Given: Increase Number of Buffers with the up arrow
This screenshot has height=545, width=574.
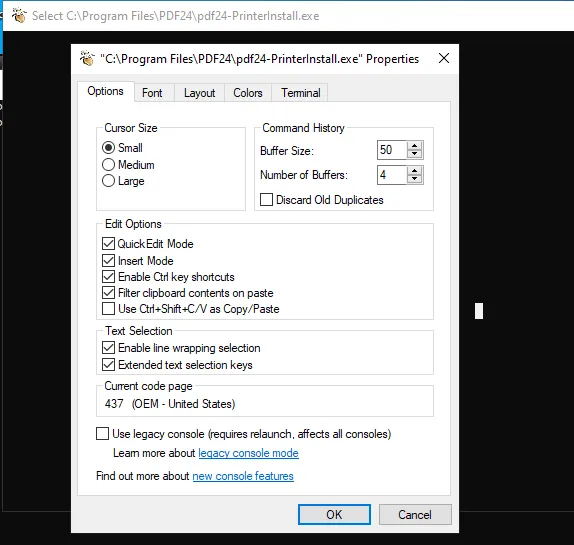Looking at the screenshot, I should pos(414,171).
